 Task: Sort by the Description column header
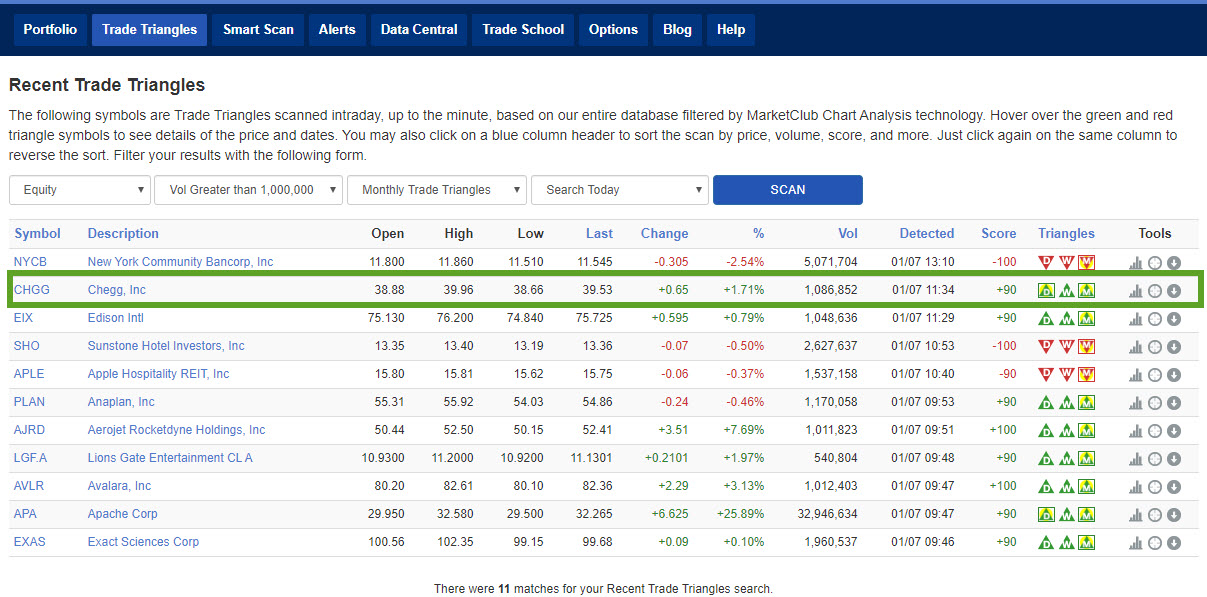tap(123, 233)
